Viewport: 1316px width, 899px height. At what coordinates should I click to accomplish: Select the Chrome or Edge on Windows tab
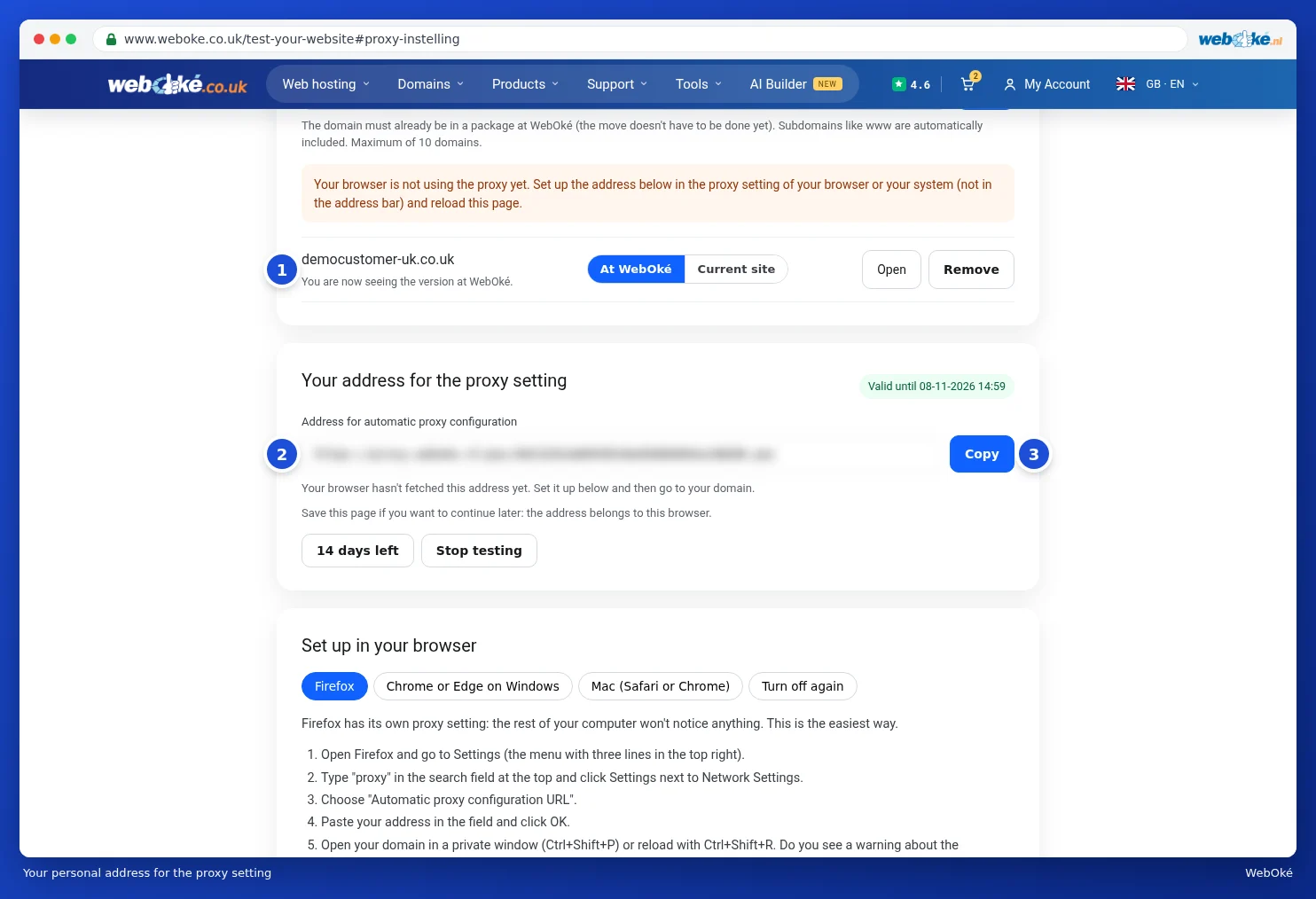[x=473, y=686]
